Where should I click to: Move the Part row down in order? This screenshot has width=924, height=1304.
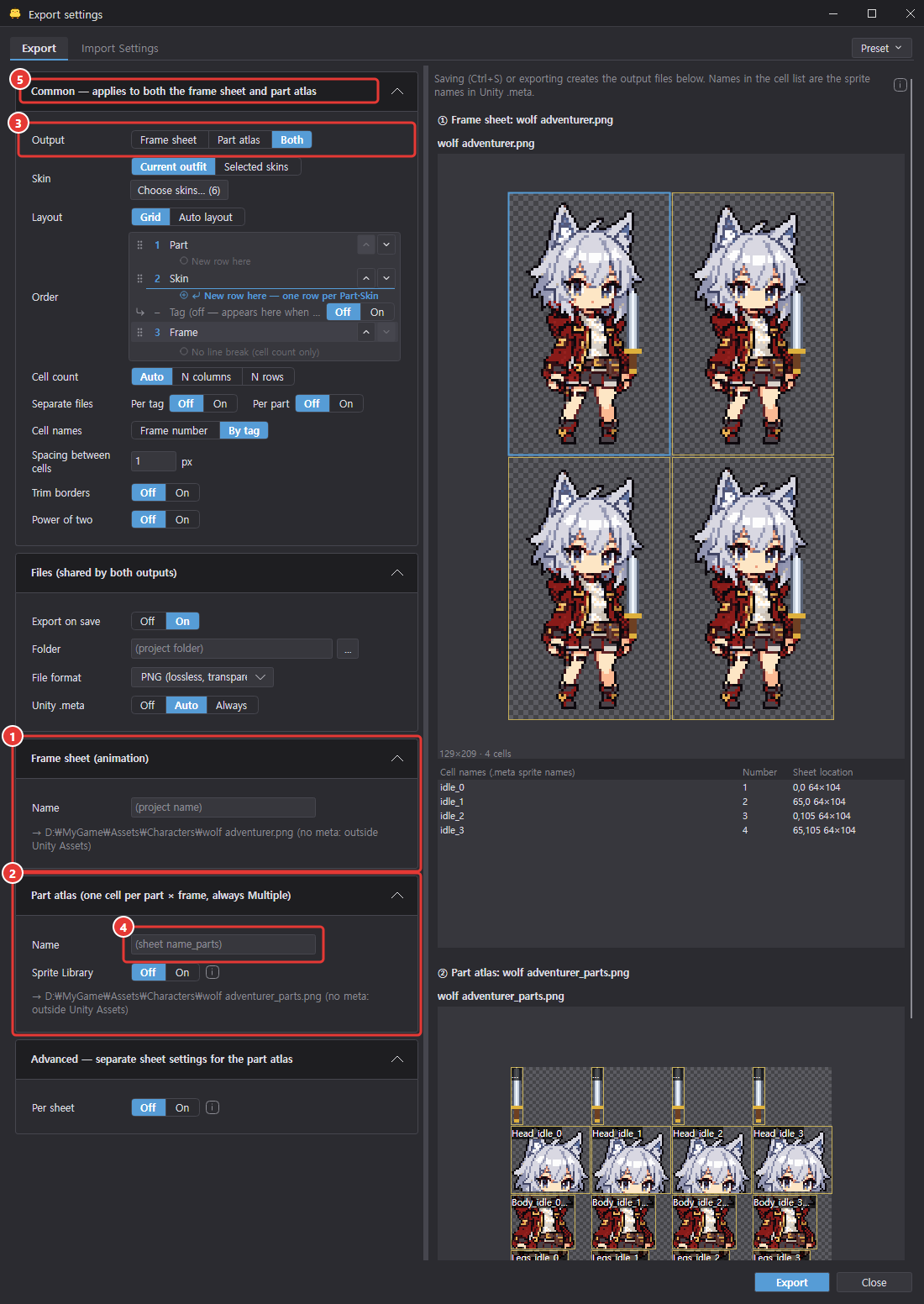click(x=386, y=245)
